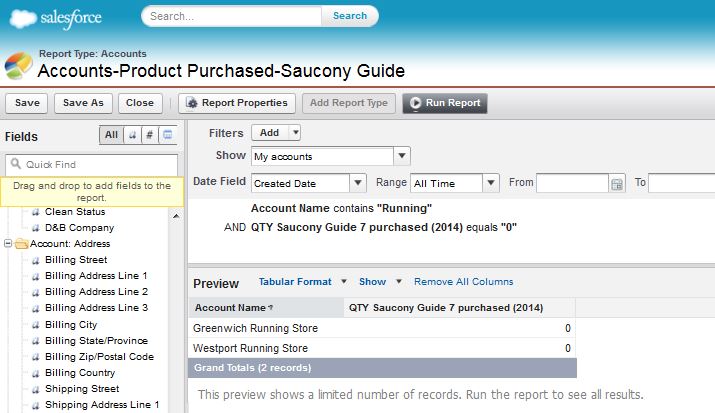This screenshot has height=413, width=715.
Task: Click the Salesforce cloud logo
Action: coord(23,19)
